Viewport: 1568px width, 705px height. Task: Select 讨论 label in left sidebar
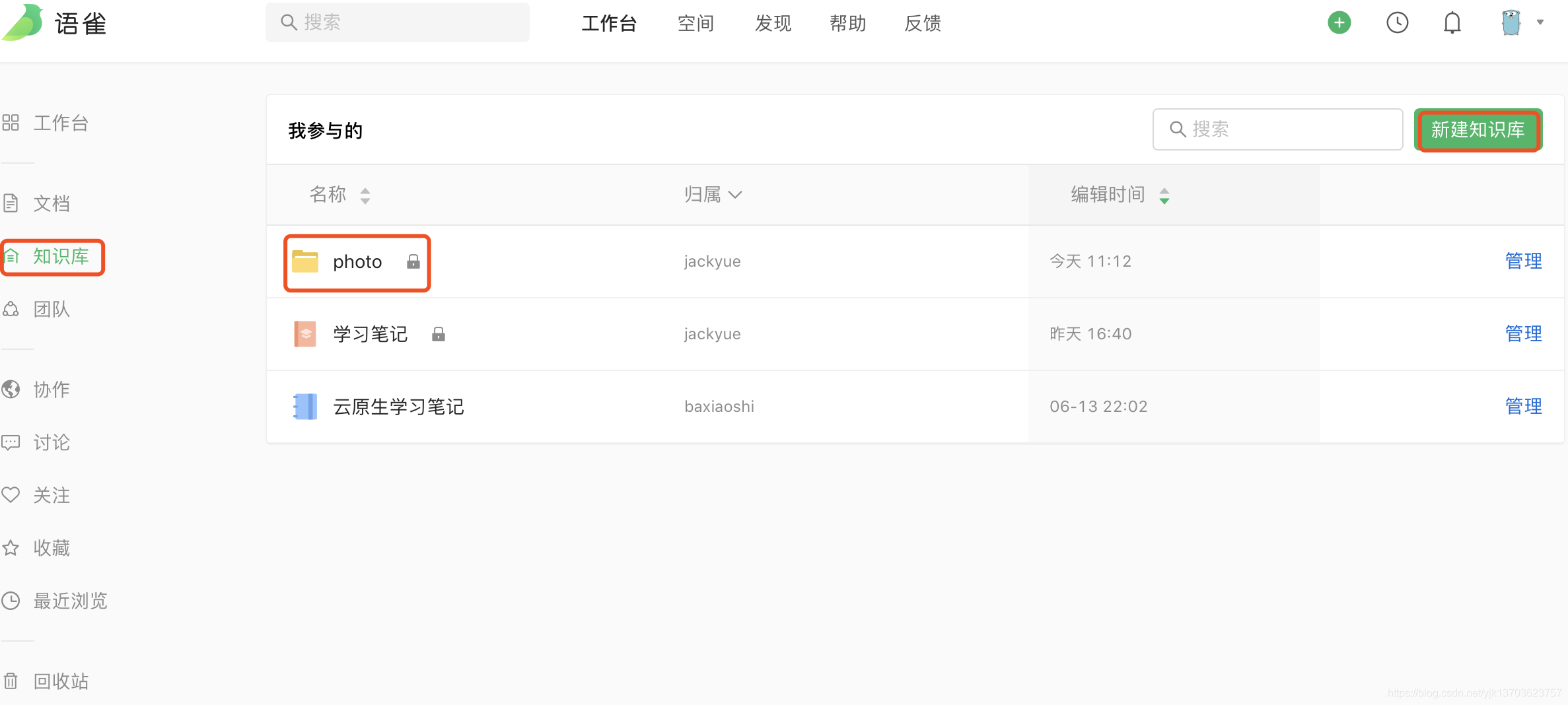[x=52, y=442]
